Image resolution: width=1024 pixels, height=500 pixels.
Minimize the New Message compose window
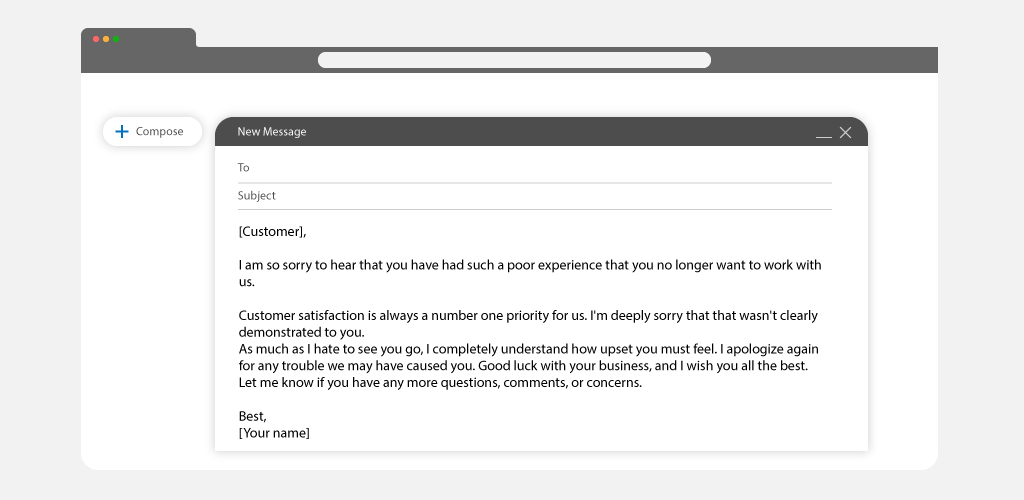(824, 136)
